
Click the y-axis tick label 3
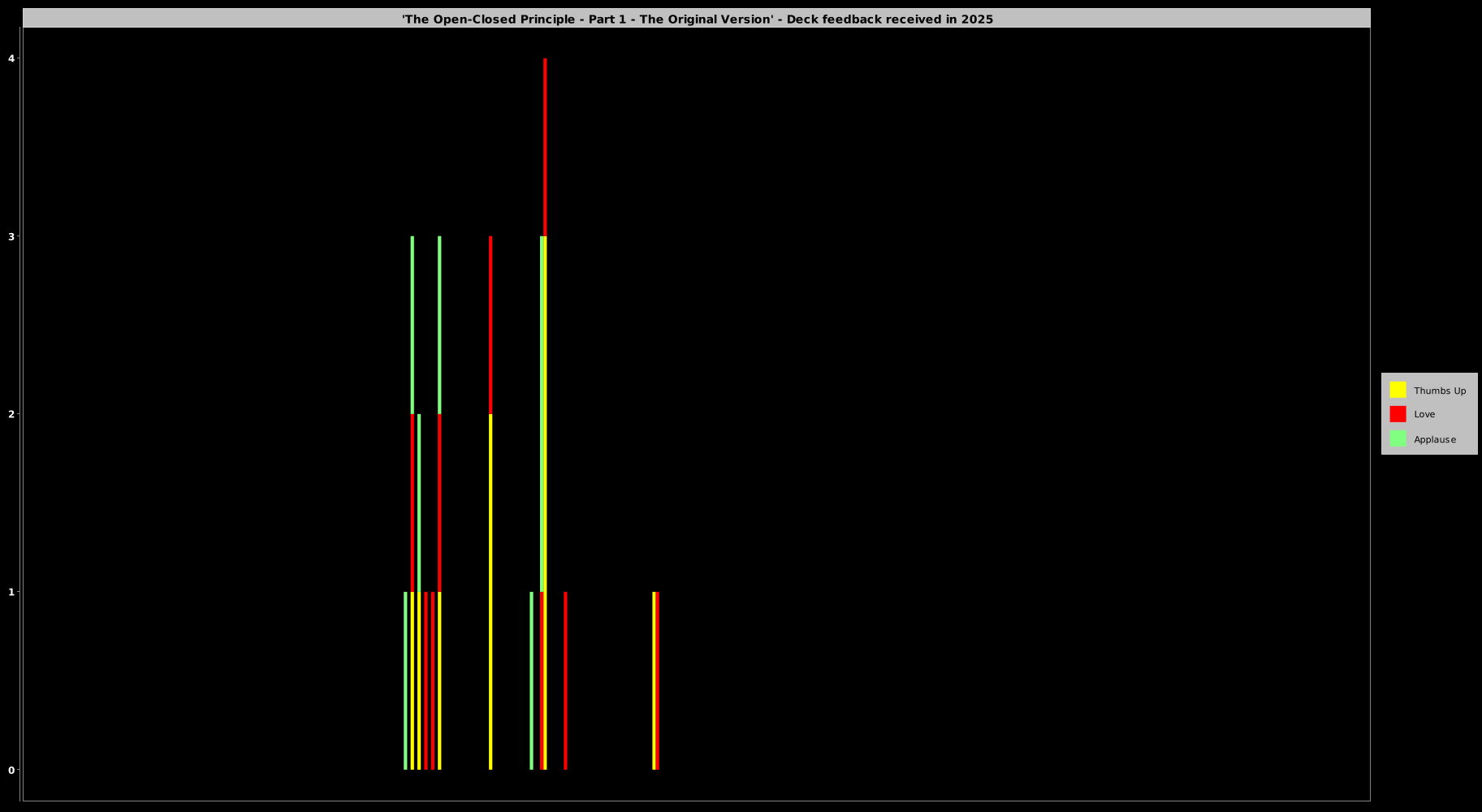[11, 236]
